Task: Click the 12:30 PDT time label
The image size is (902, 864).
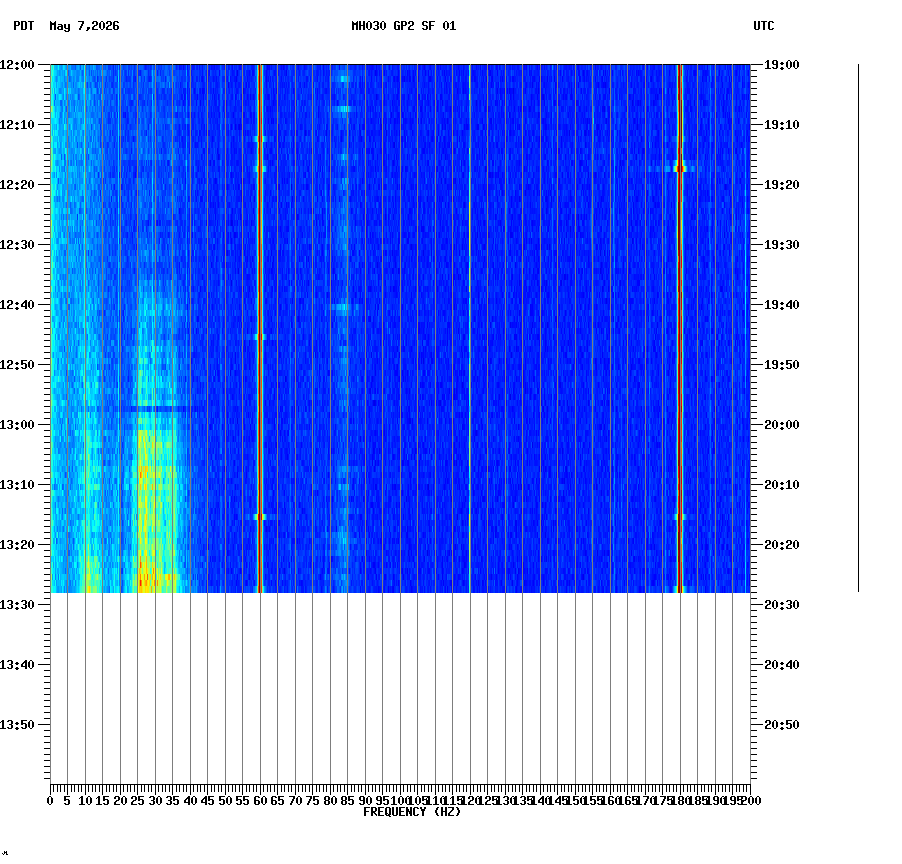Action: pyautogui.click(x=17, y=245)
